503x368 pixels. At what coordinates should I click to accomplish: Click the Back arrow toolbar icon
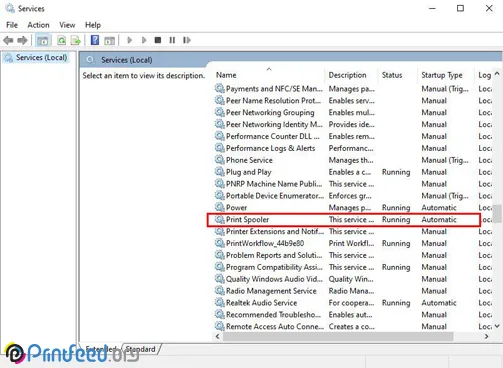[8, 40]
